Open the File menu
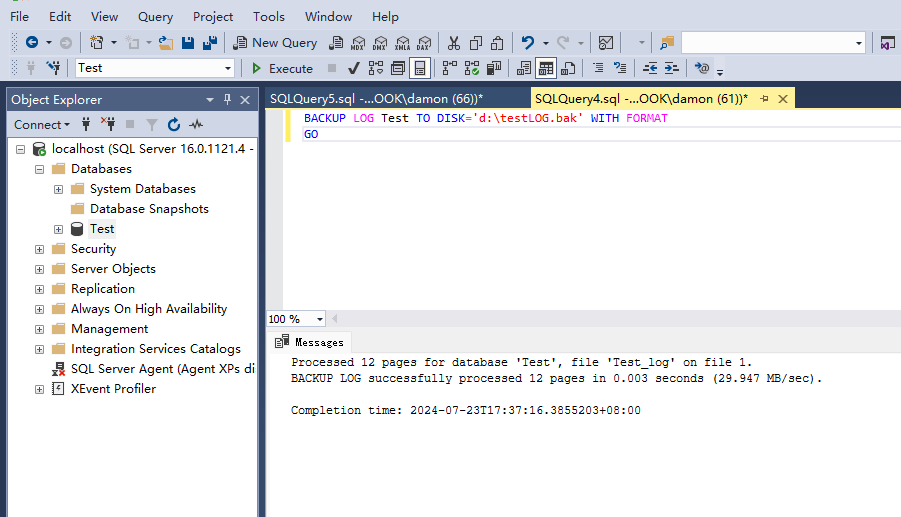 click(x=20, y=17)
